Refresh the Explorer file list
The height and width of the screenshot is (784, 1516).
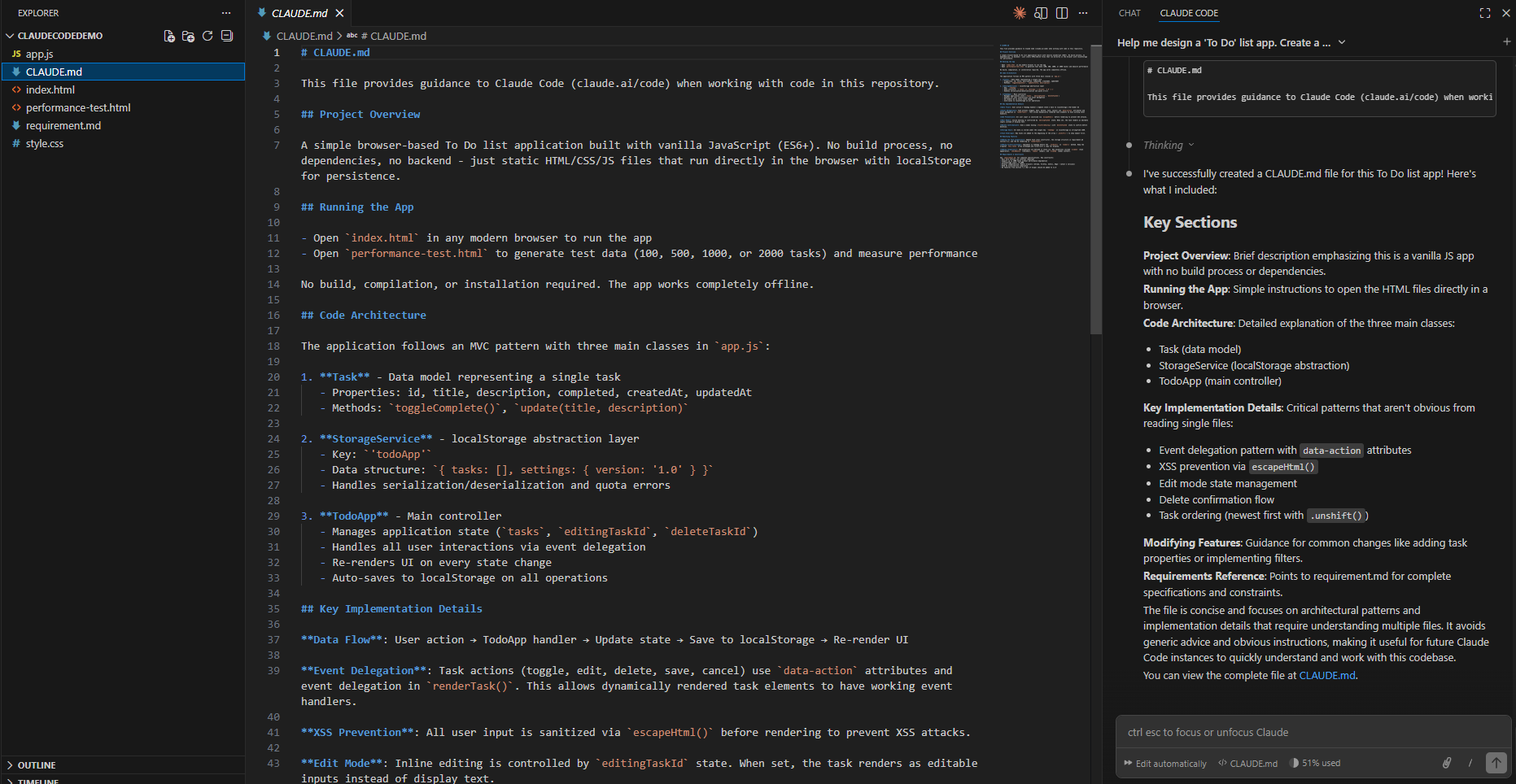point(208,36)
